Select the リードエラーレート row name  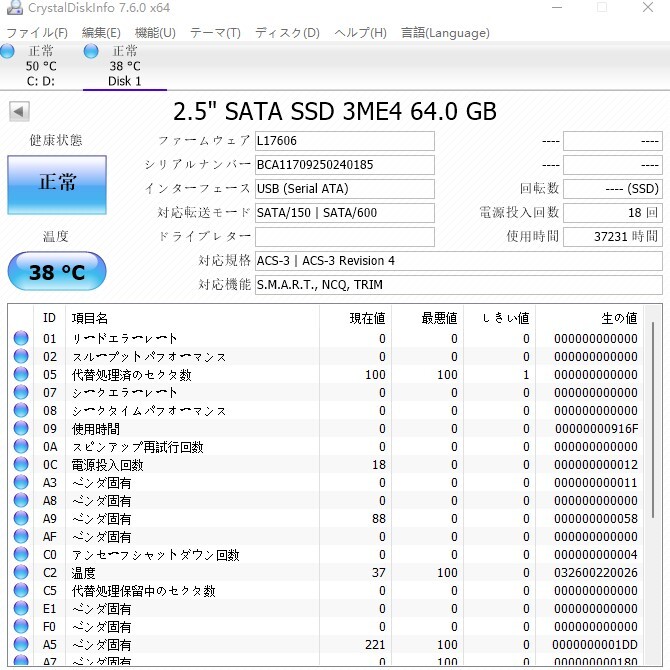point(124,338)
